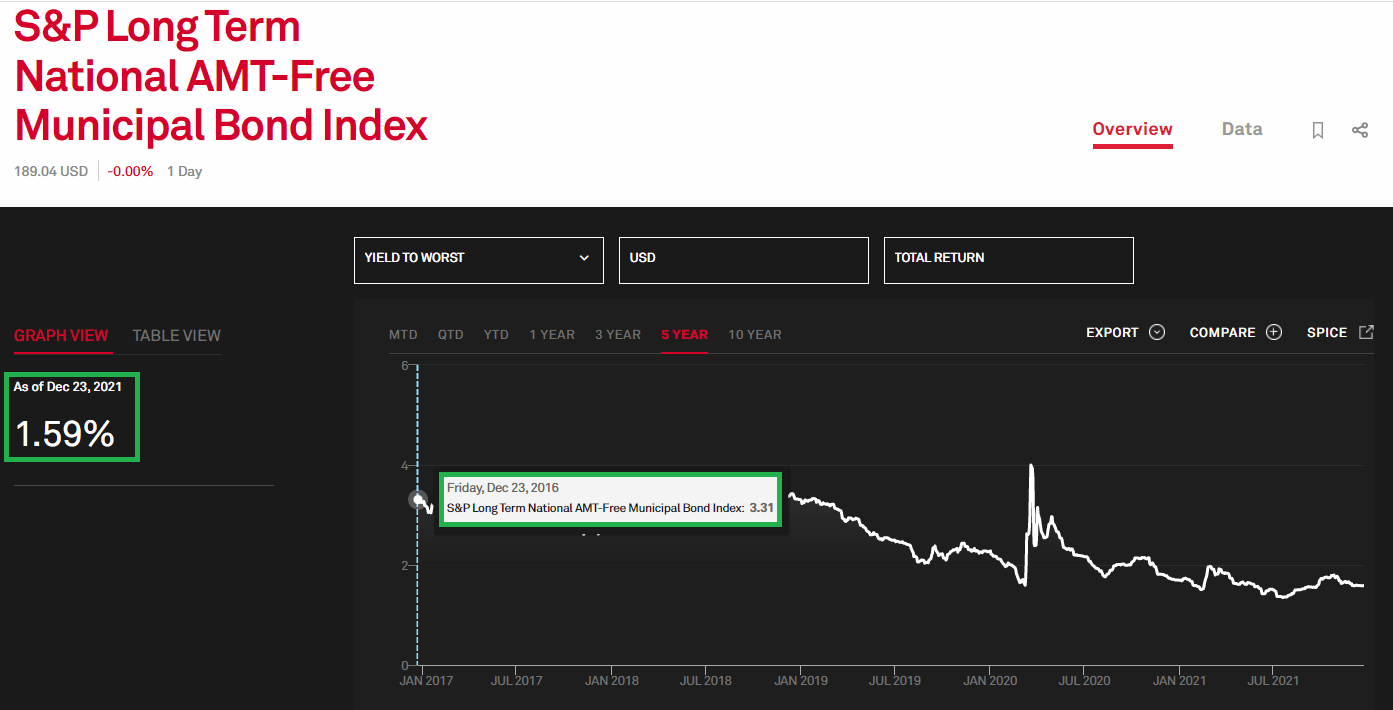This screenshot has width=1393, height=710.
Task: Bookmark this index page
Action: pyautogui.click(x=1318, y=130)
